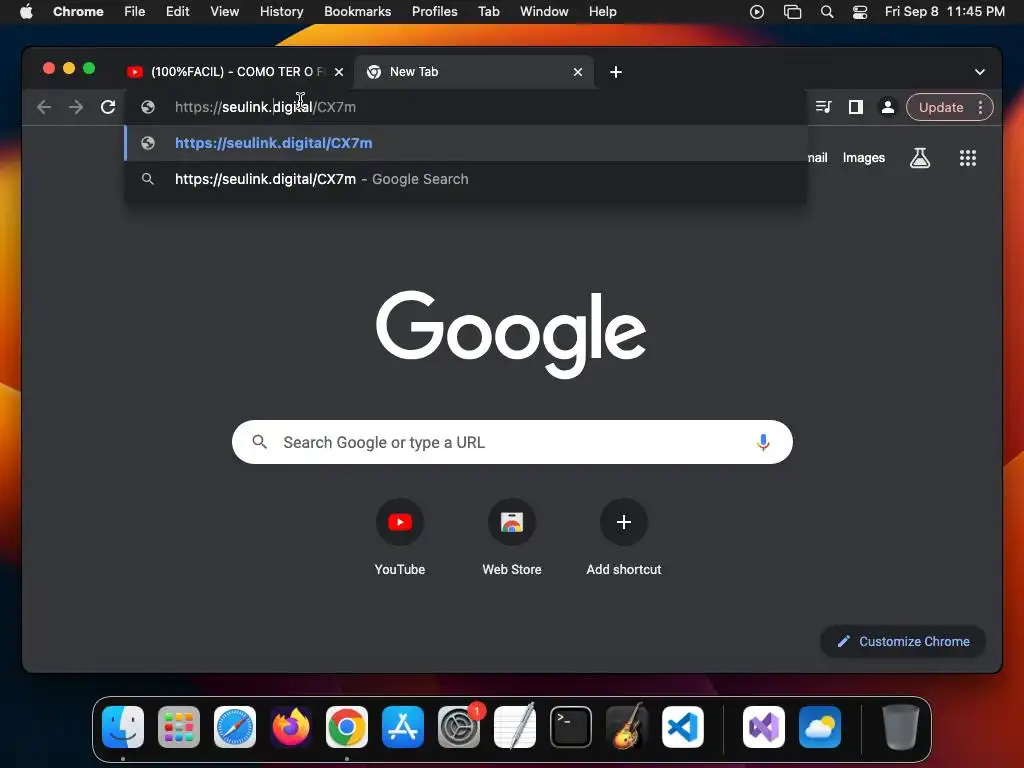Click the Spotlight search icon in menu bar
The height and width of the screenshot is (768, 1024).
point(827,12)
